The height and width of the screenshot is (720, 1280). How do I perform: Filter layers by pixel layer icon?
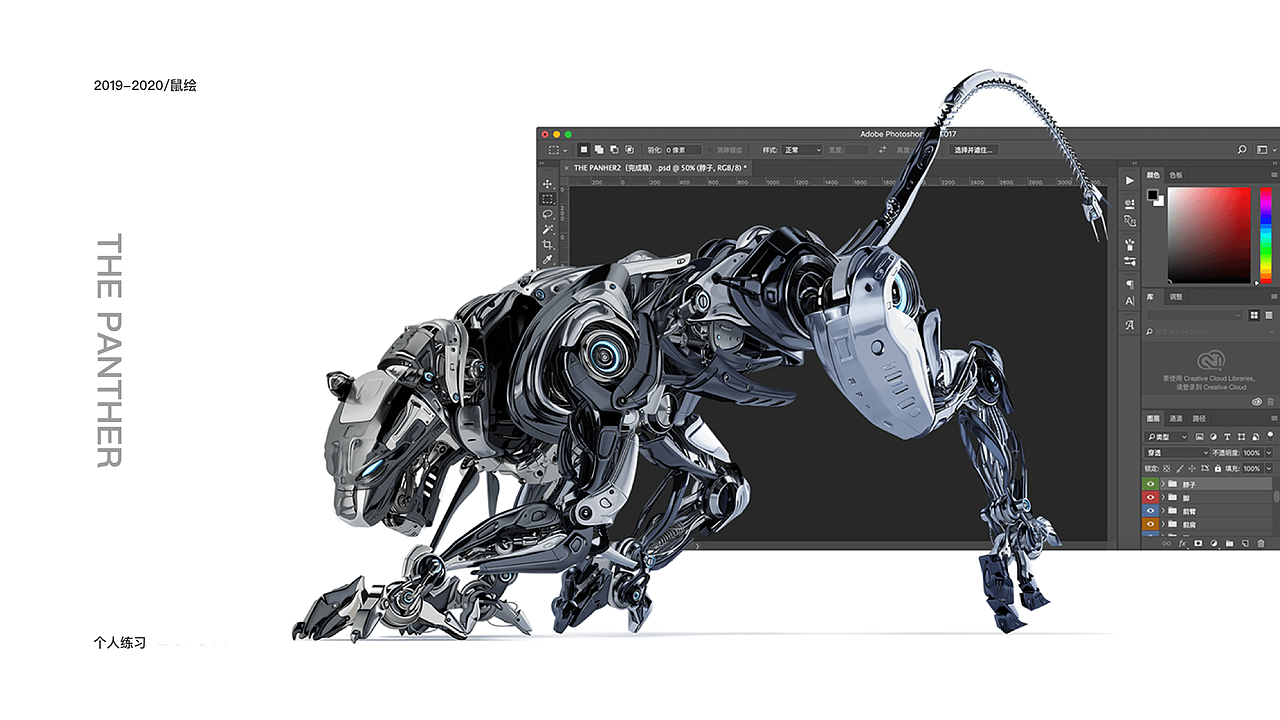(x=1200, y=437)
